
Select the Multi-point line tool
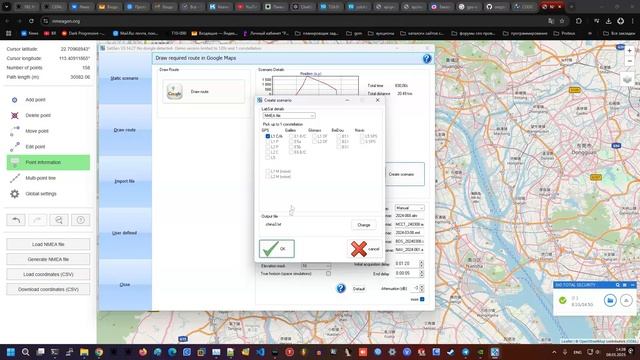(x=48, y=178)
